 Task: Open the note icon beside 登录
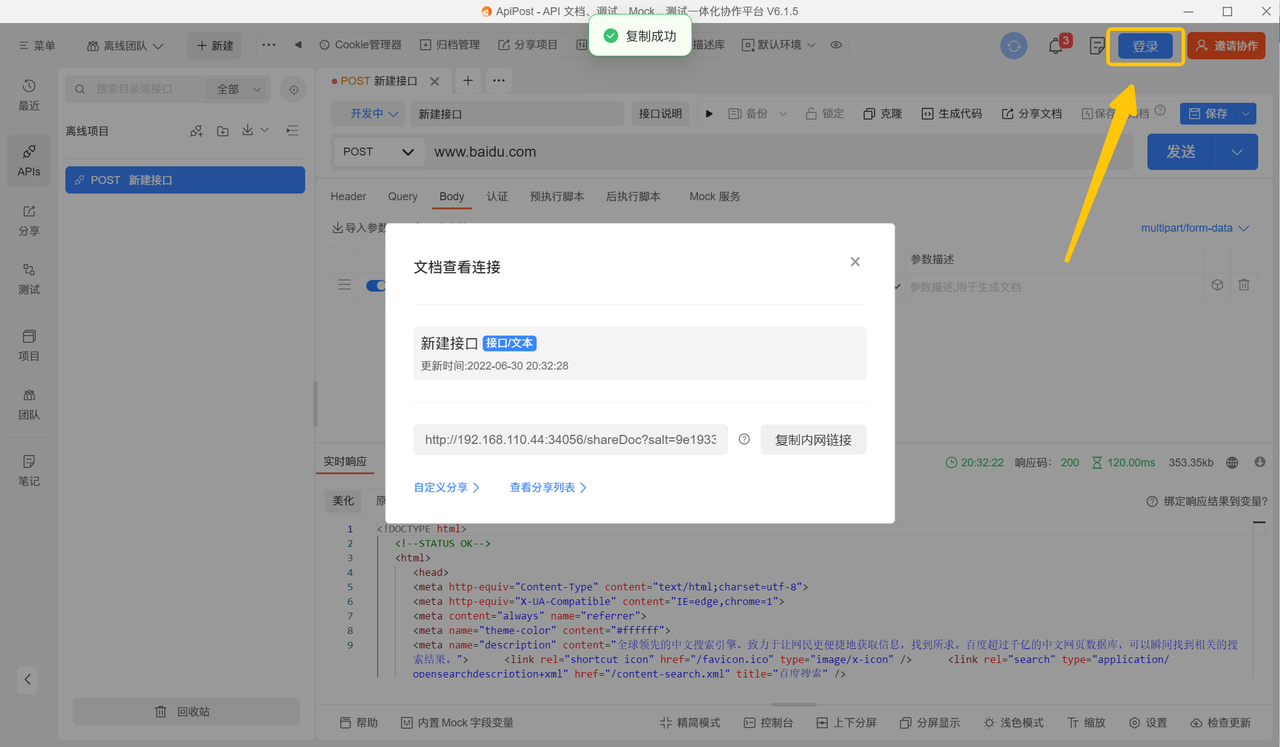click(x=1097, y=46)
